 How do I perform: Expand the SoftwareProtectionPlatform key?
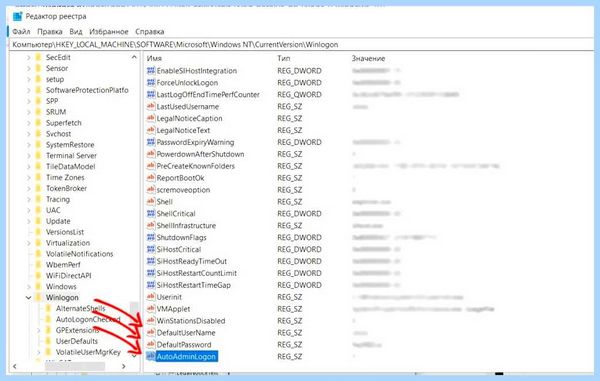[29, 90]
